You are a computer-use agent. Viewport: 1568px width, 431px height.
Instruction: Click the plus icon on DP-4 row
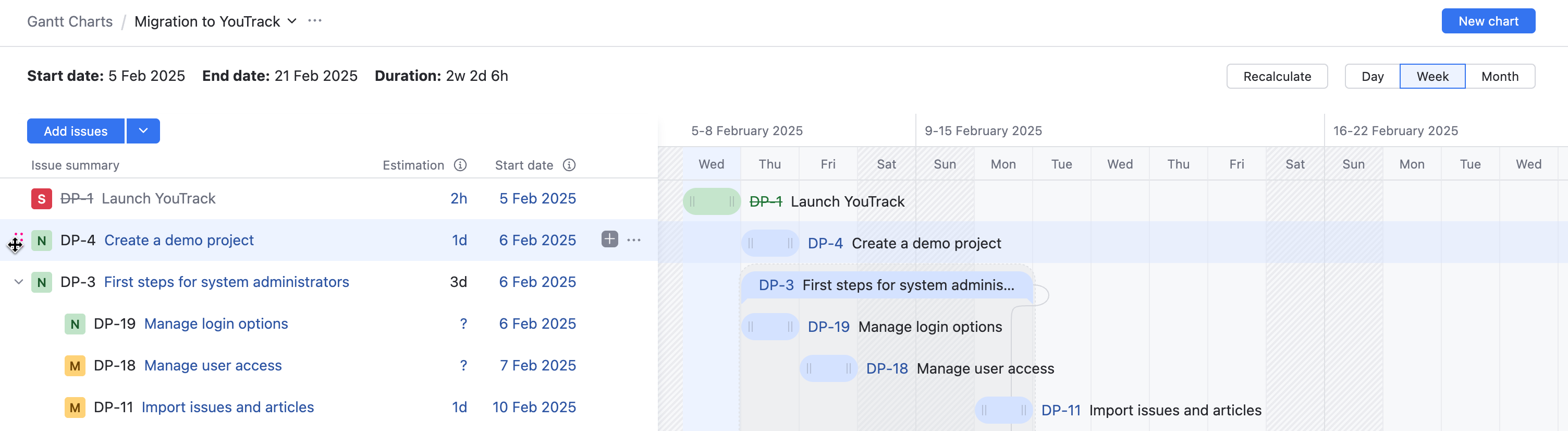tap(609, 240)
